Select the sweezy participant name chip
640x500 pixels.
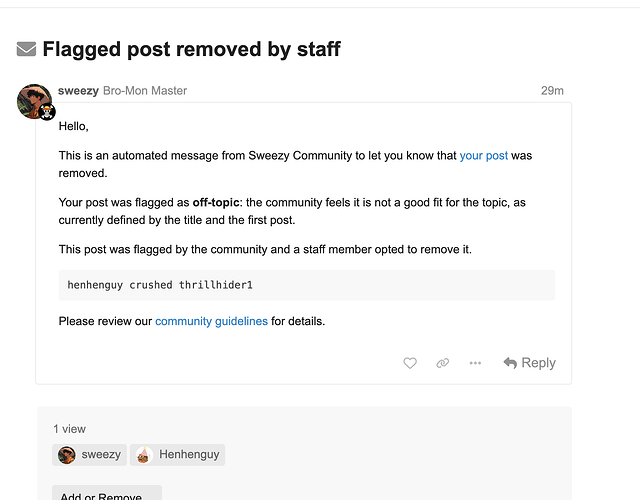[x=101, y=455]
